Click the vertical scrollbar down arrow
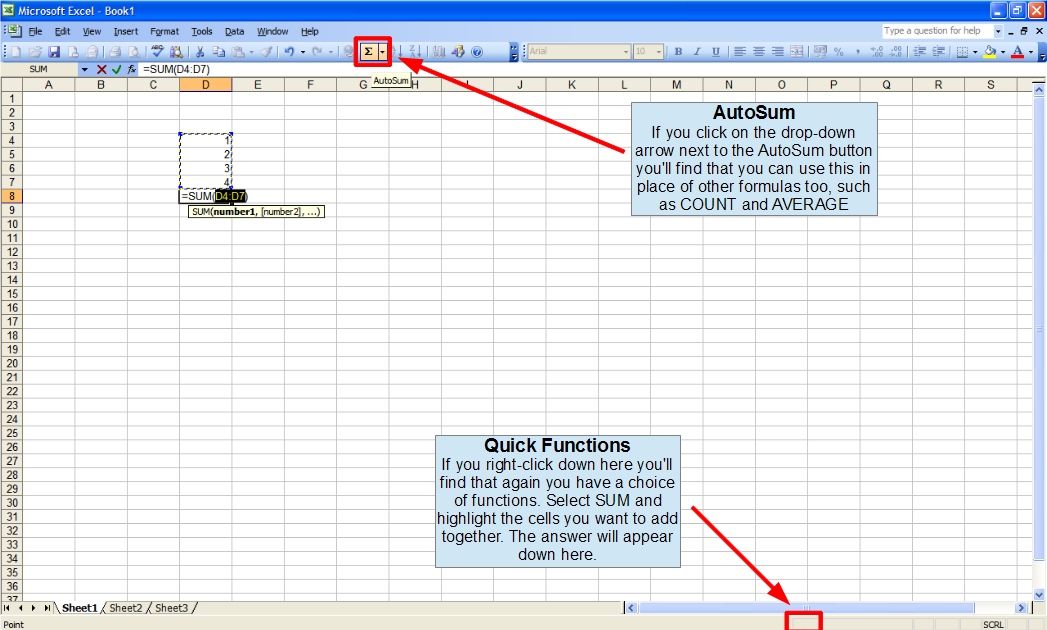 click(x=1039, y=595)
